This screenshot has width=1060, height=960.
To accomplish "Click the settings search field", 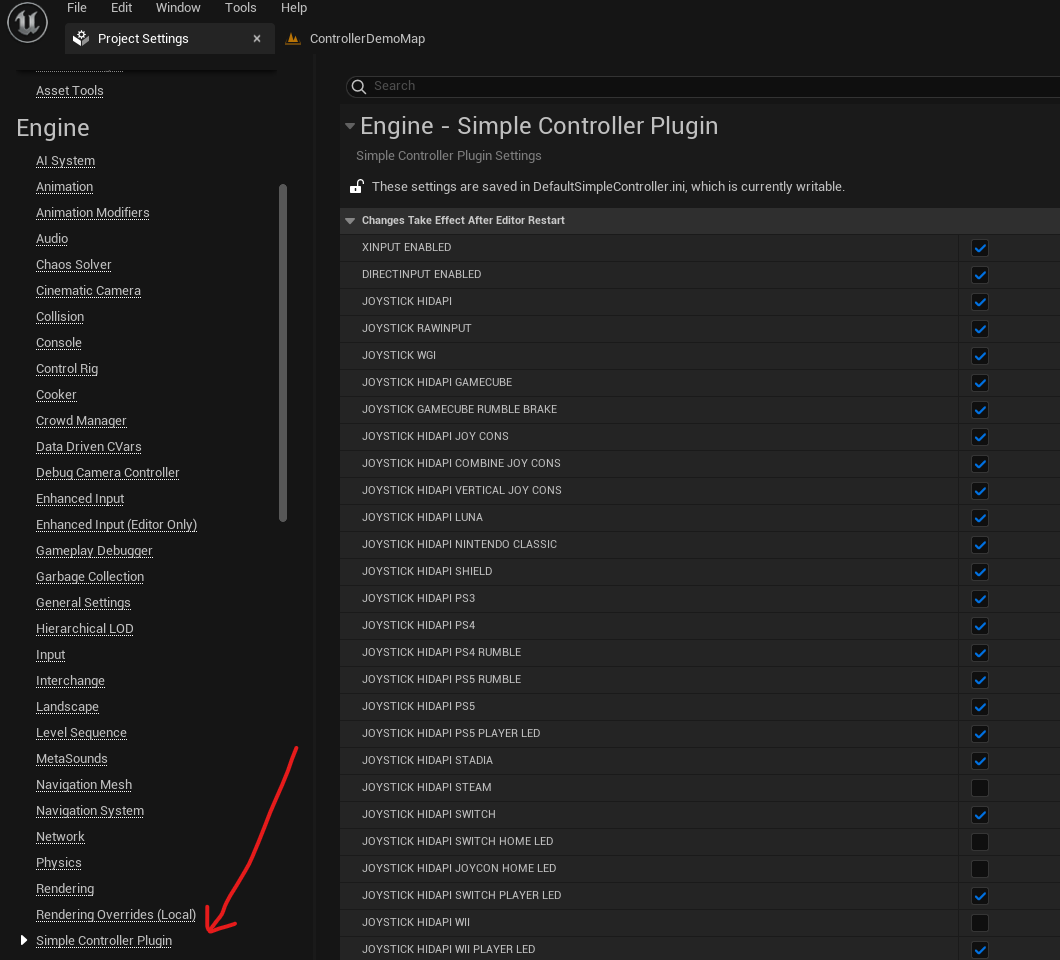I will pyautogui.click(x=700, y=86).
